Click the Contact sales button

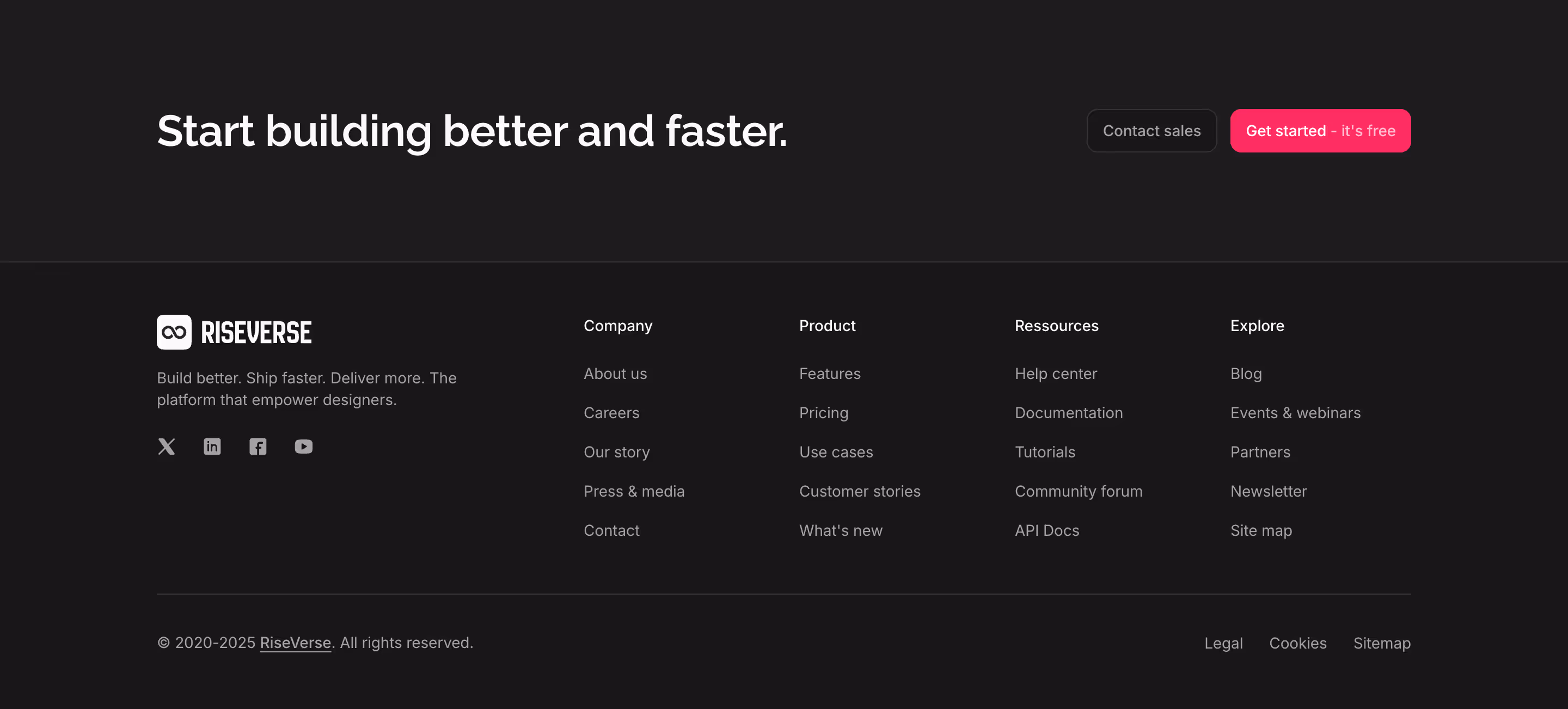1151,130
